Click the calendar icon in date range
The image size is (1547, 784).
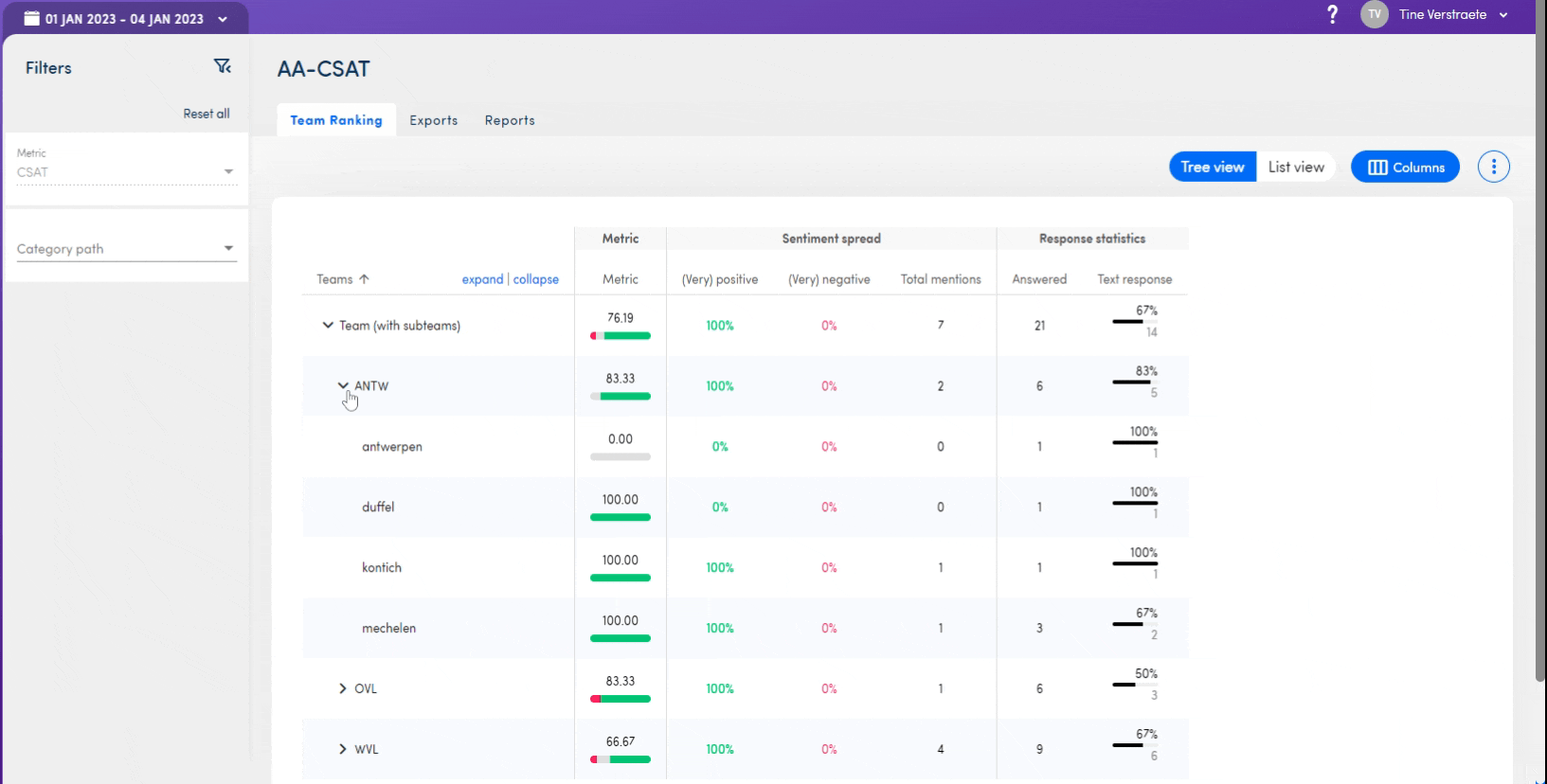(x=31, y=18)
